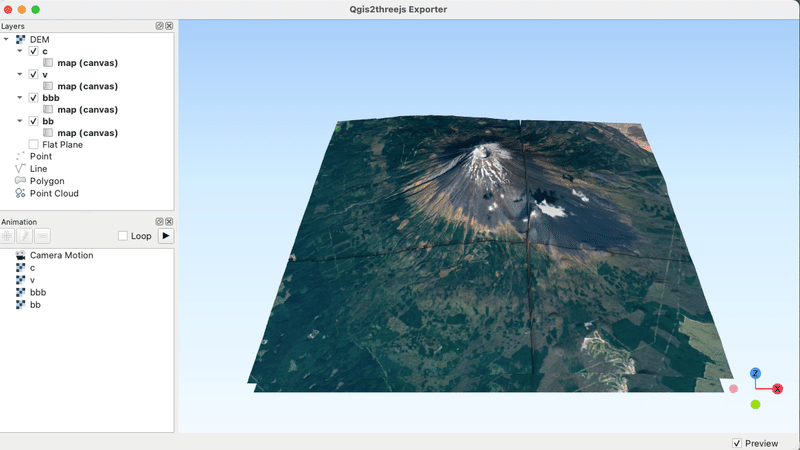Uncheck DEM layer bb

34,121
